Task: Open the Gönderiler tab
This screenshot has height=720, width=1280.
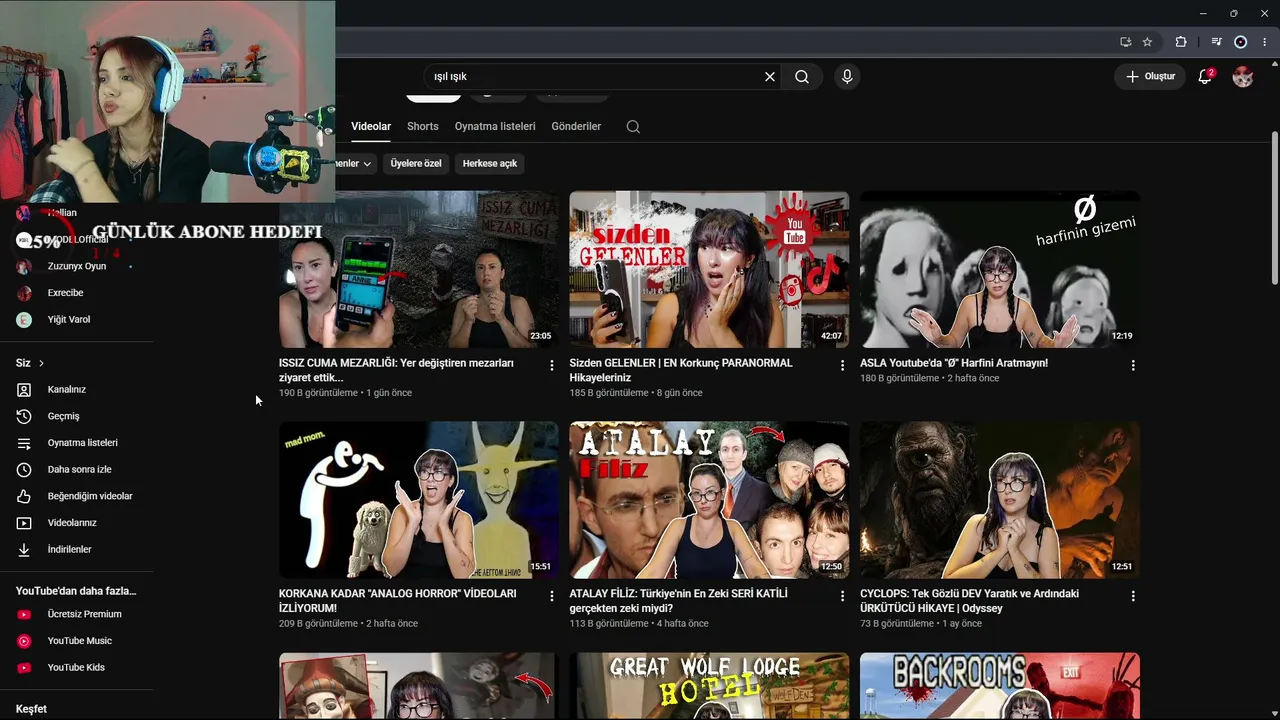Action: pyautogui.click(x=576, y=127)
